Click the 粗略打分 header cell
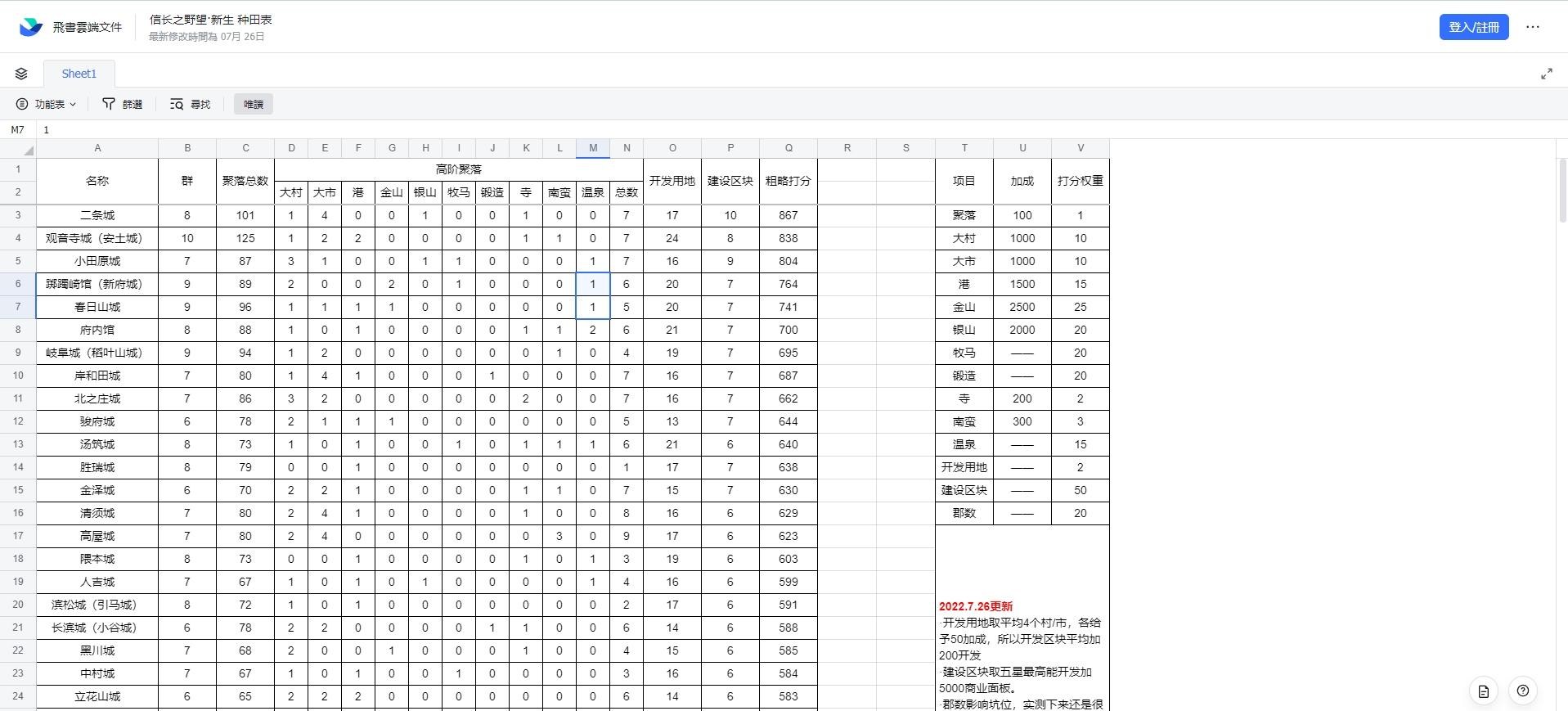This screenshot has height=711, width=1568. click(788, 181)
